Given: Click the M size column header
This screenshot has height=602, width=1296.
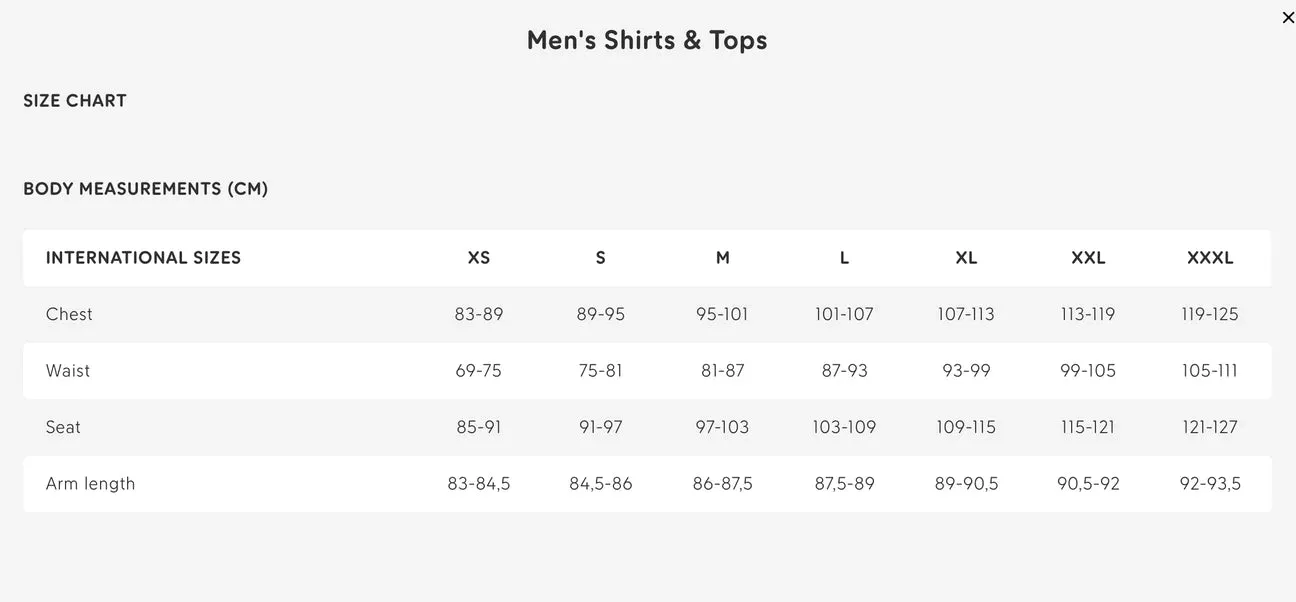Looking at the screenshot, I should [723, 258].
